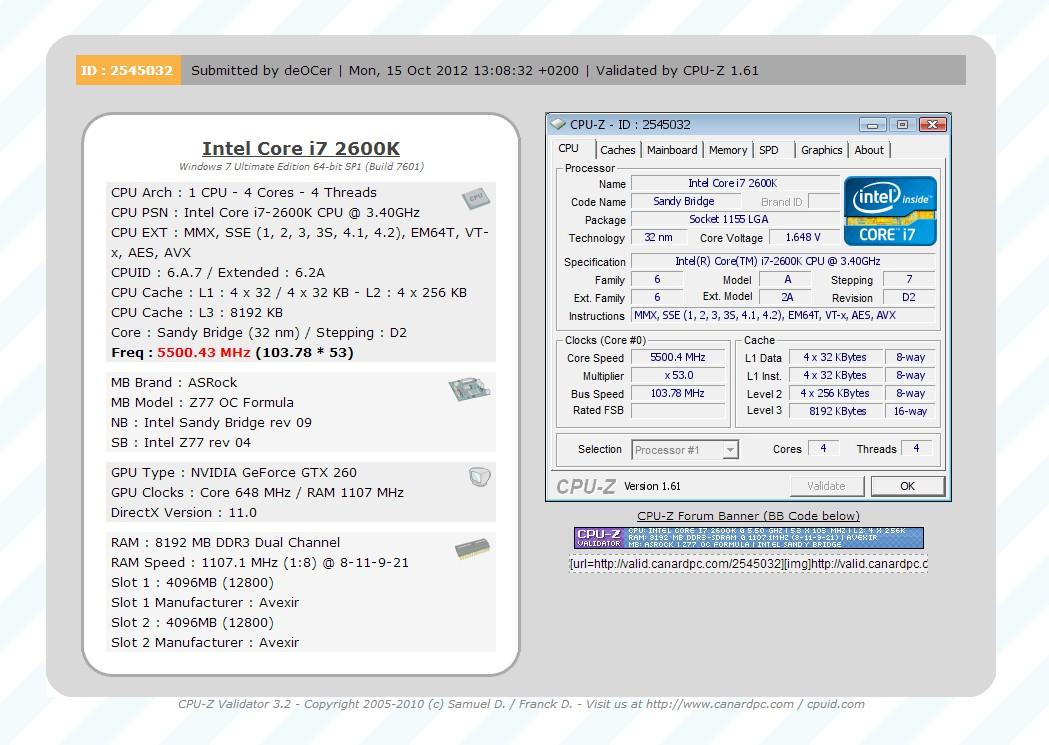This screenshot has height=745, width=1049.
Task: Click the 16-way Level 3 associativity value
Action: click(x=910, y=411)
